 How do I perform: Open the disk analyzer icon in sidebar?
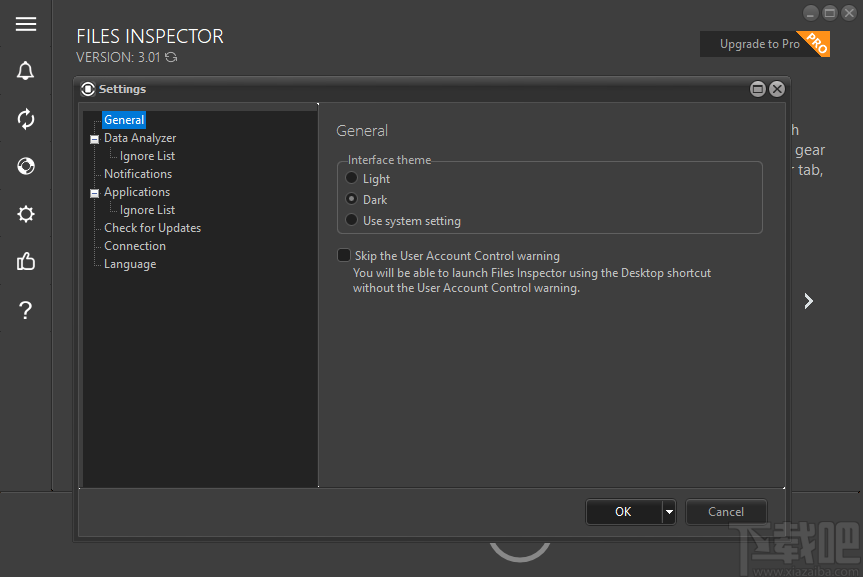pos(25,166)
